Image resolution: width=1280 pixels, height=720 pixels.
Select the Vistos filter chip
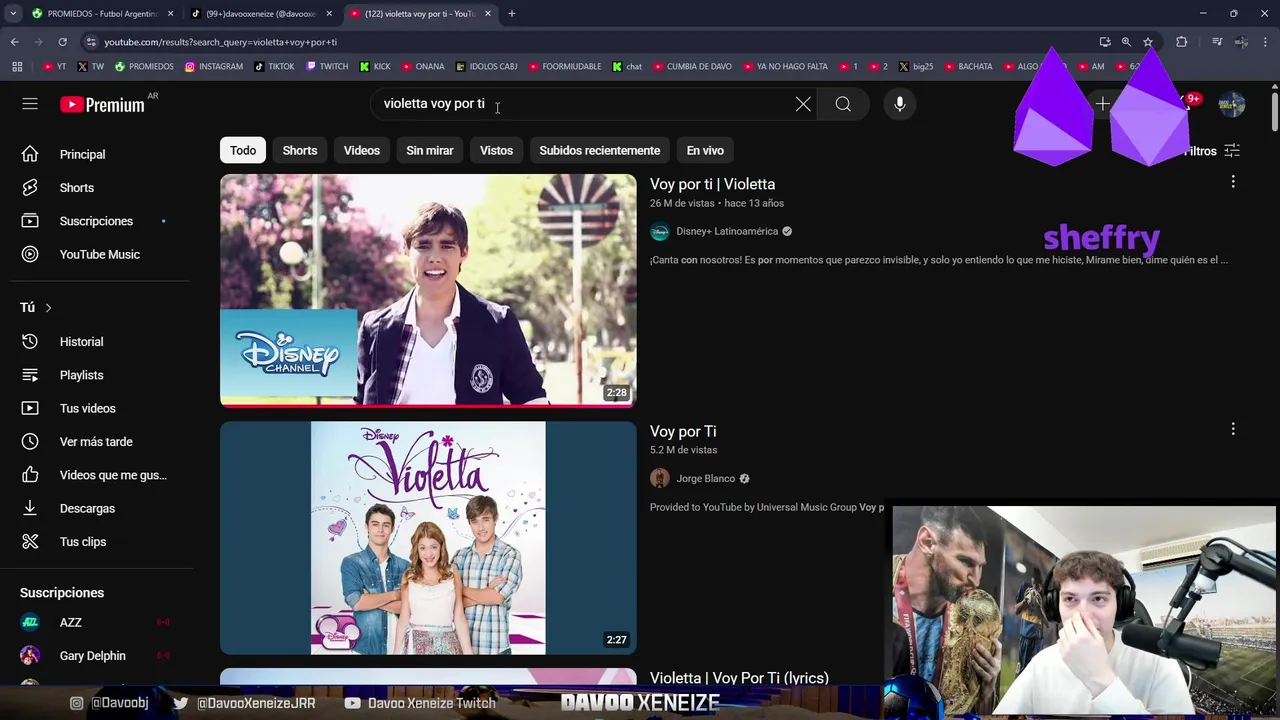[x=496, y=150]
